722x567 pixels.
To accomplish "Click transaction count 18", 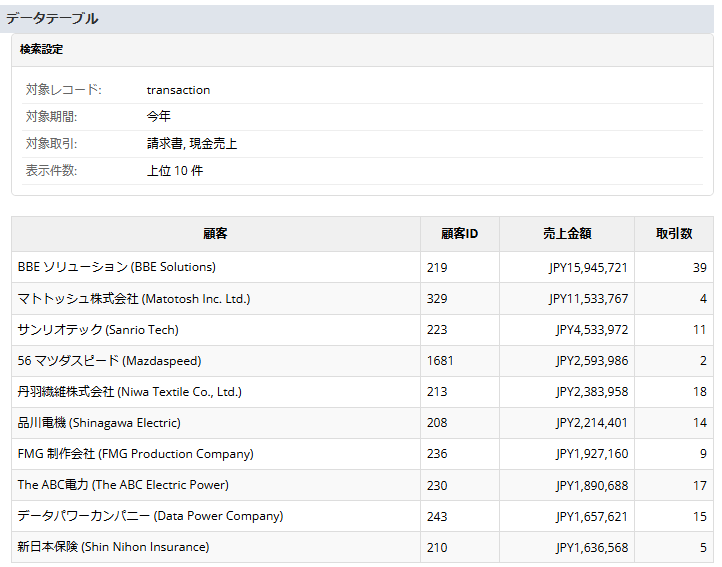I will click(700, 392).
